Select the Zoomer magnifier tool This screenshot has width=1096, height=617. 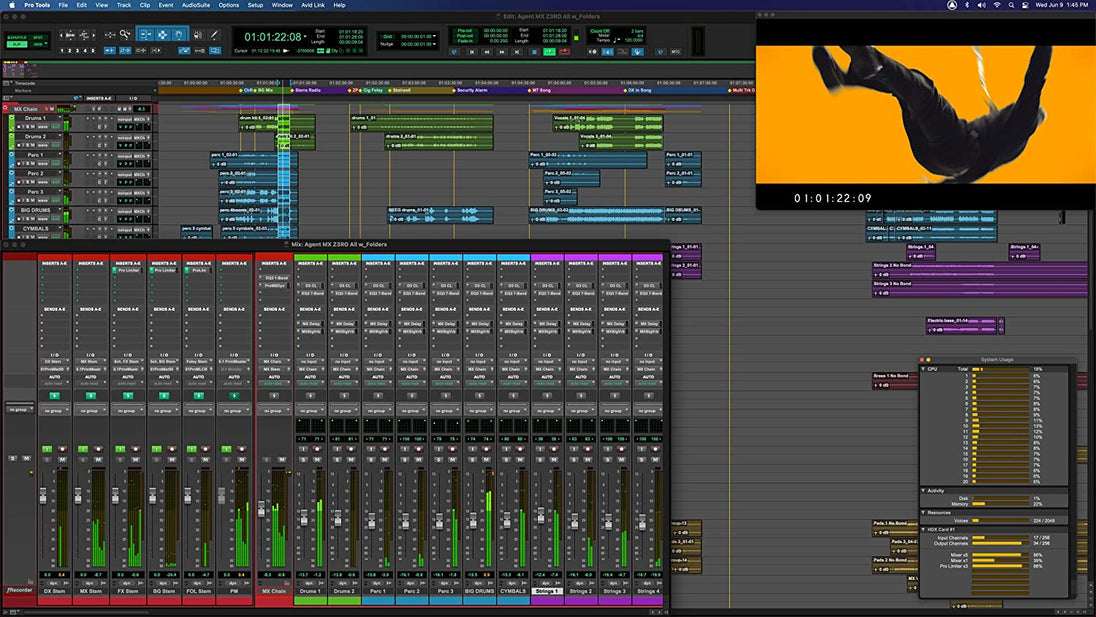point(125,35)
